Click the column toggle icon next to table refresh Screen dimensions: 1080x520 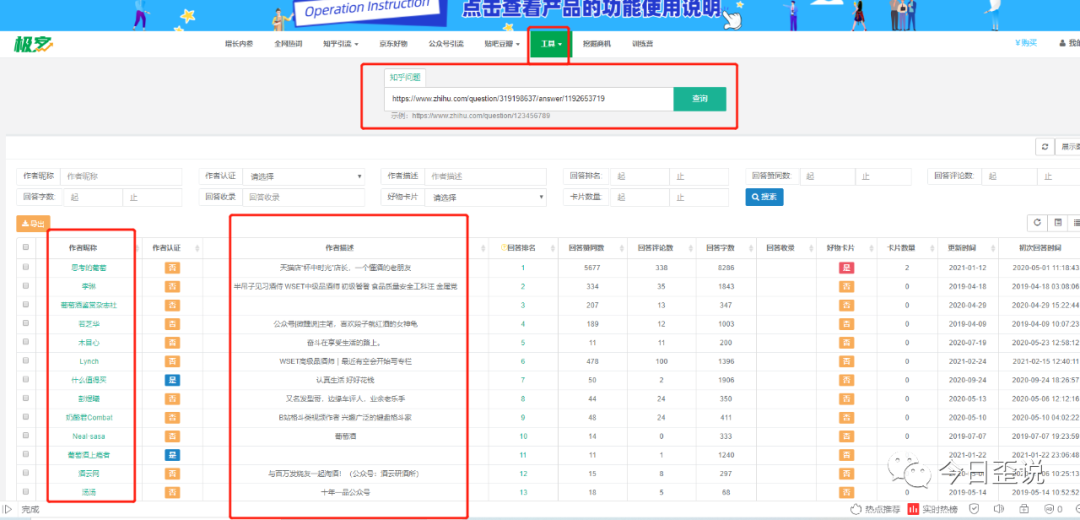1057,222
